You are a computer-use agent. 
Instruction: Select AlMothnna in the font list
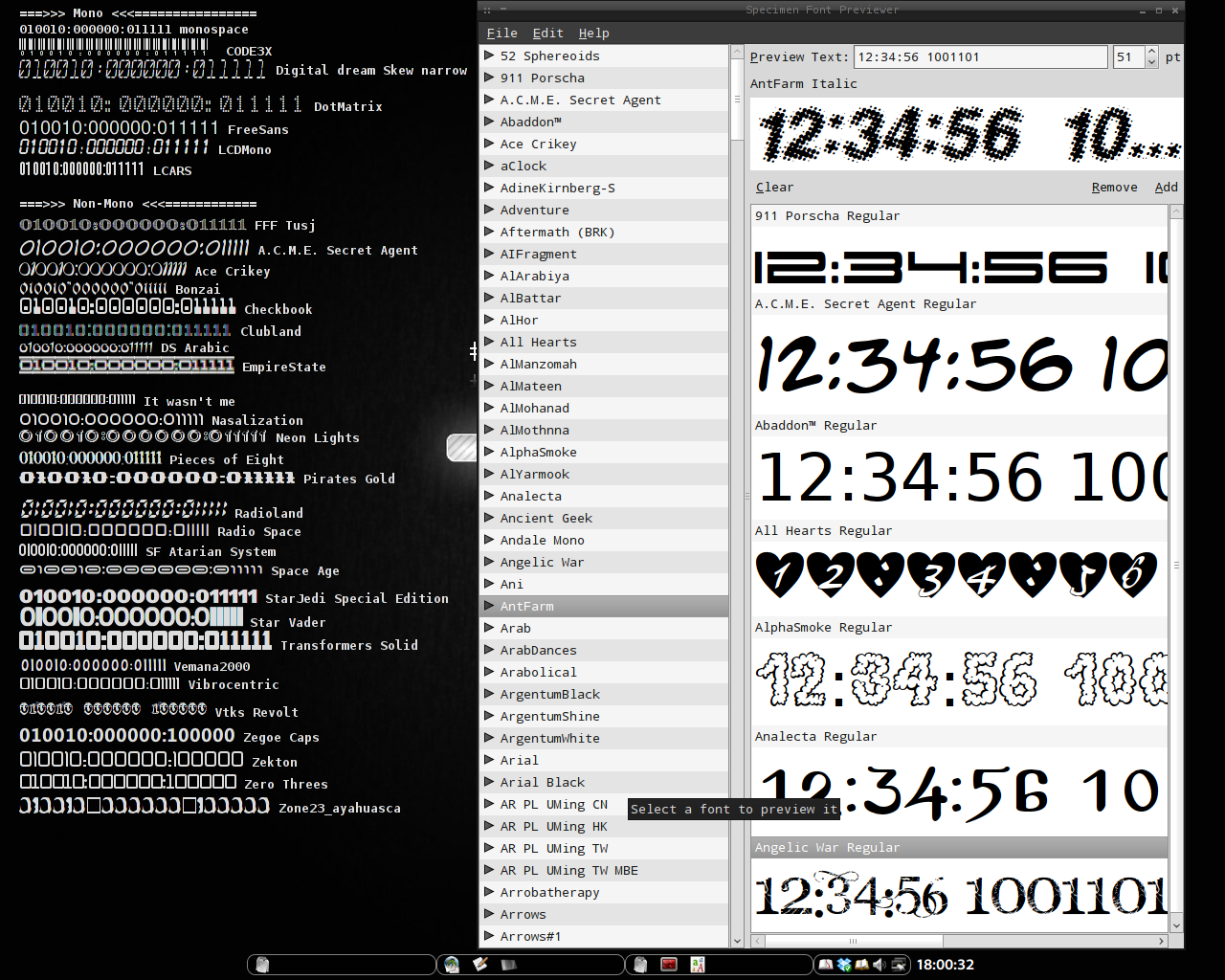pos(604,430)
